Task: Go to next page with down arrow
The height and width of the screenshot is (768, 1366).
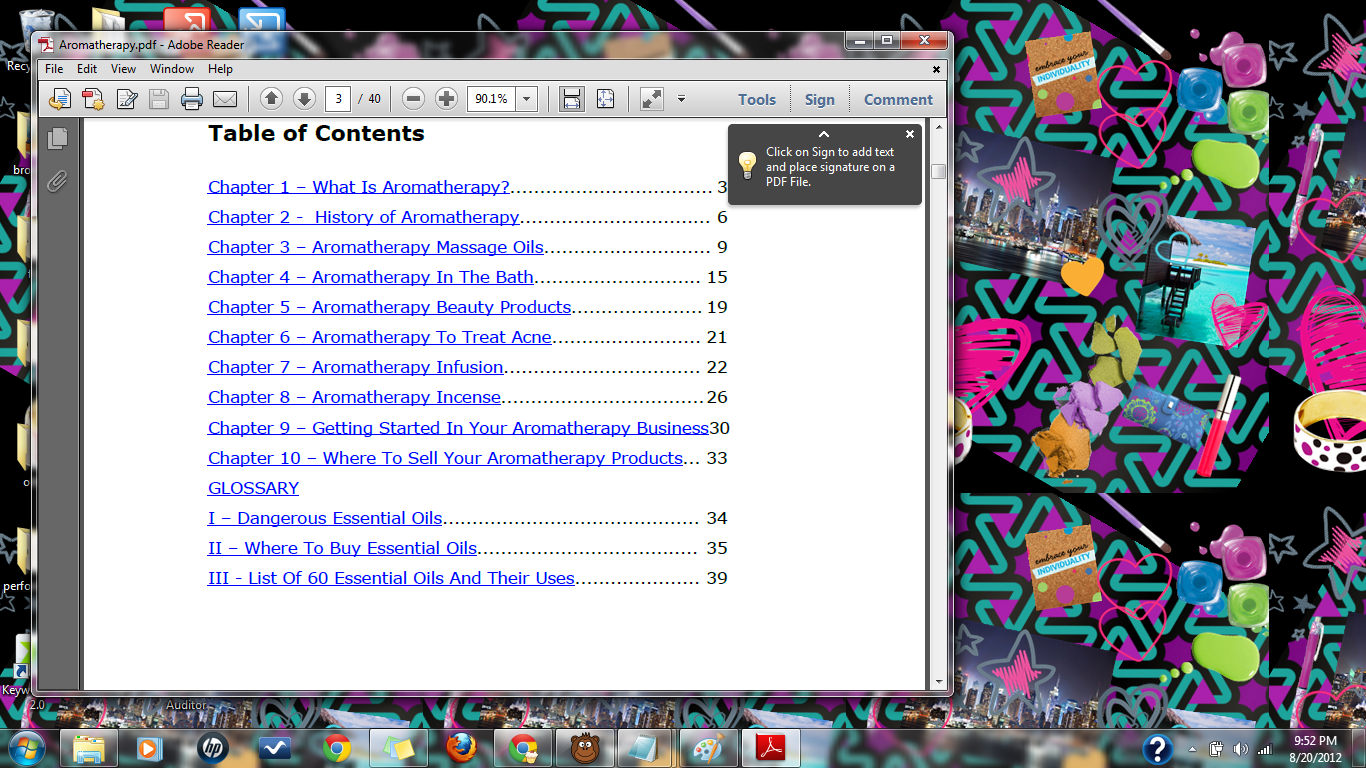Action: point(304,99)
